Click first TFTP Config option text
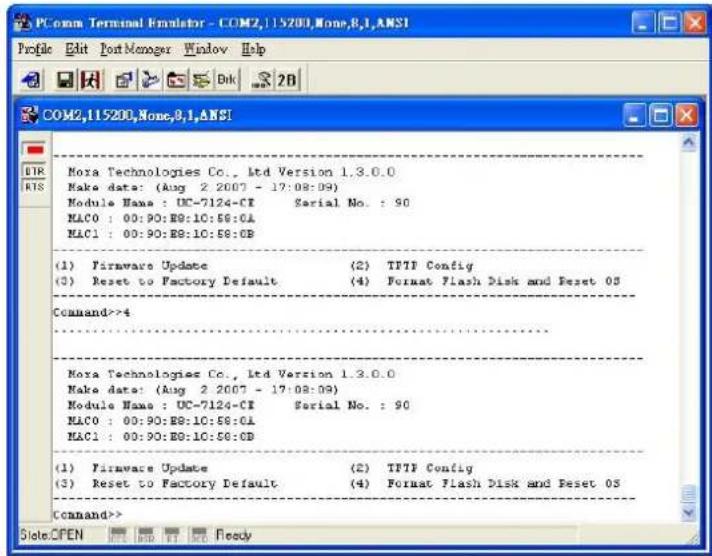Screen dimensions: 712x556 [430, 266]
